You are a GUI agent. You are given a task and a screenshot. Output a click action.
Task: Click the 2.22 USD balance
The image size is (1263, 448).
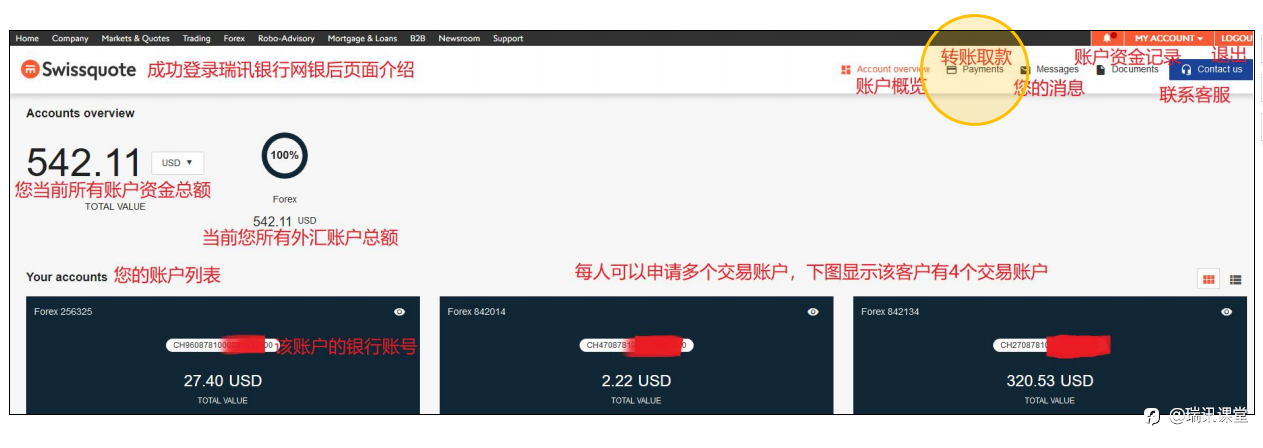click(636, 381)
